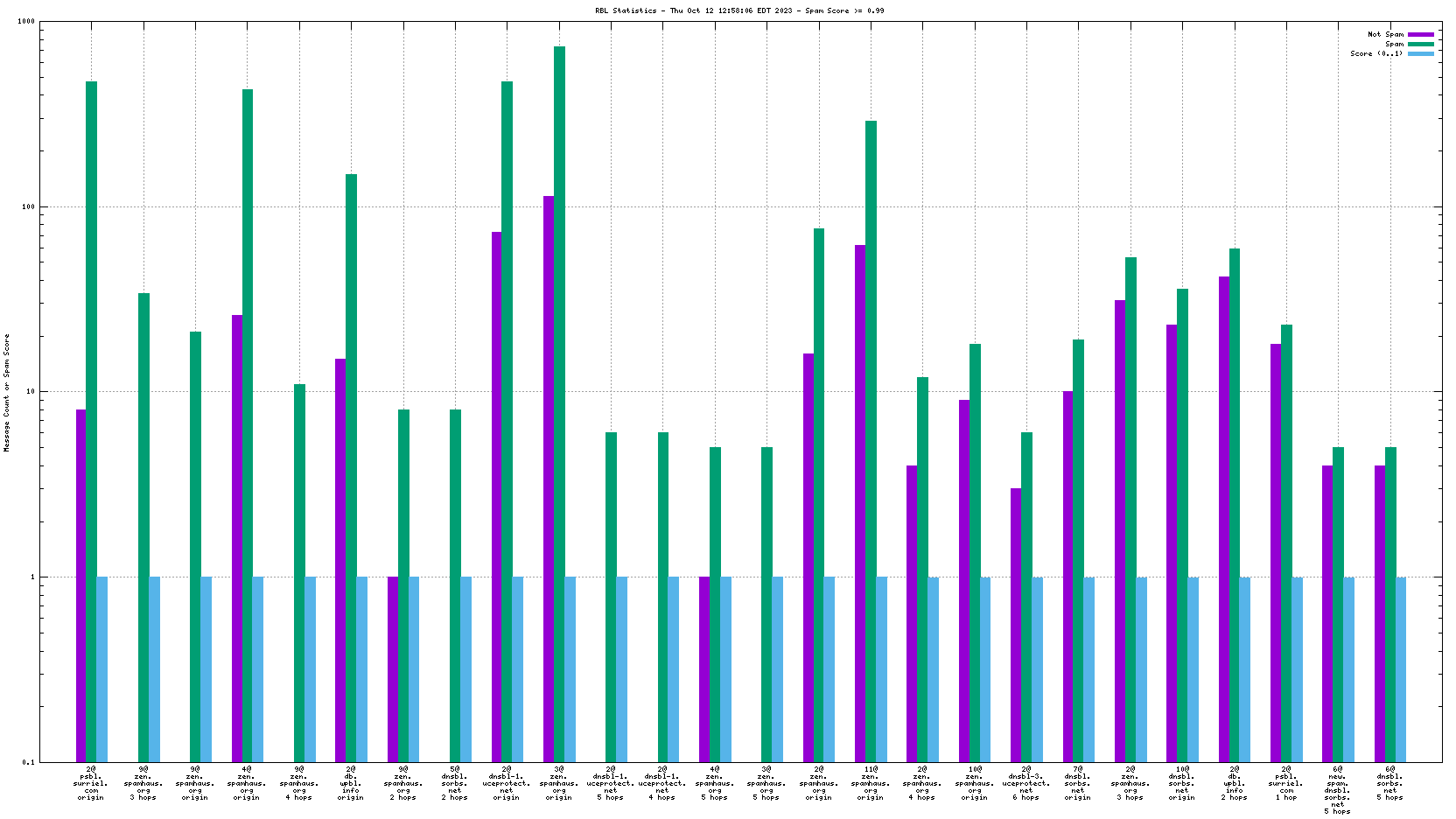Select the '11@ zen.spamhaus.org origin' axis label
1456x819 pixels.
(871, 783)
